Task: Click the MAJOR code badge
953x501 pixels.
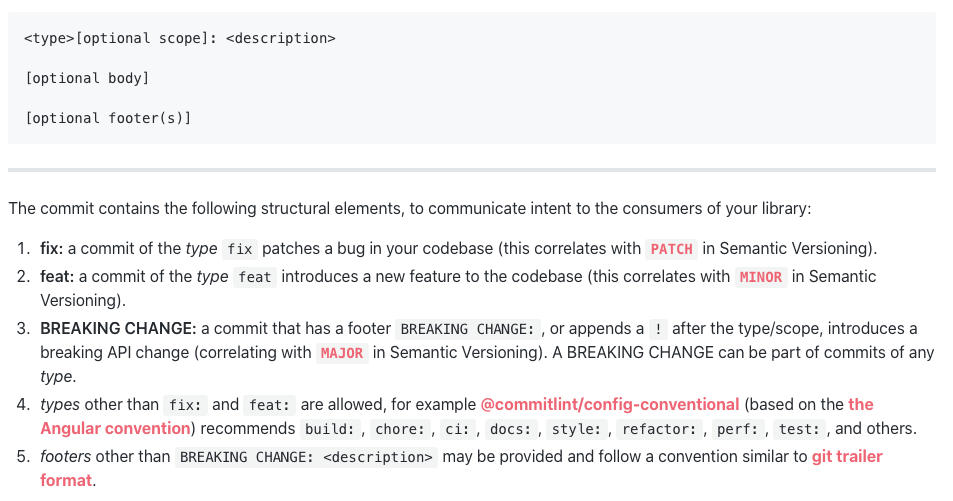Action: click(342, 353)
